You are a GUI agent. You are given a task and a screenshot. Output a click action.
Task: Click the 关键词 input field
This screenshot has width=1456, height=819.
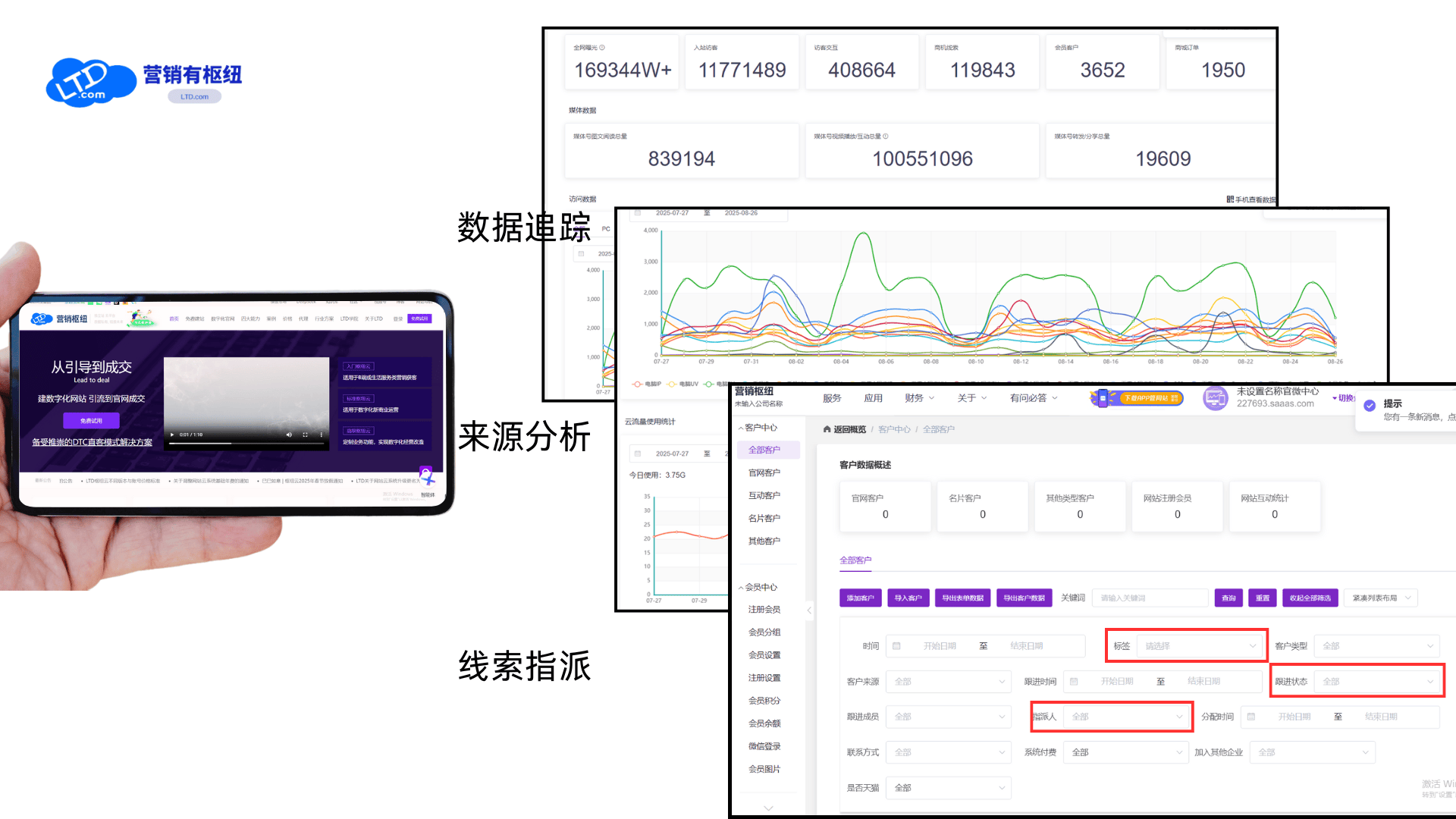coord(1150,598)
